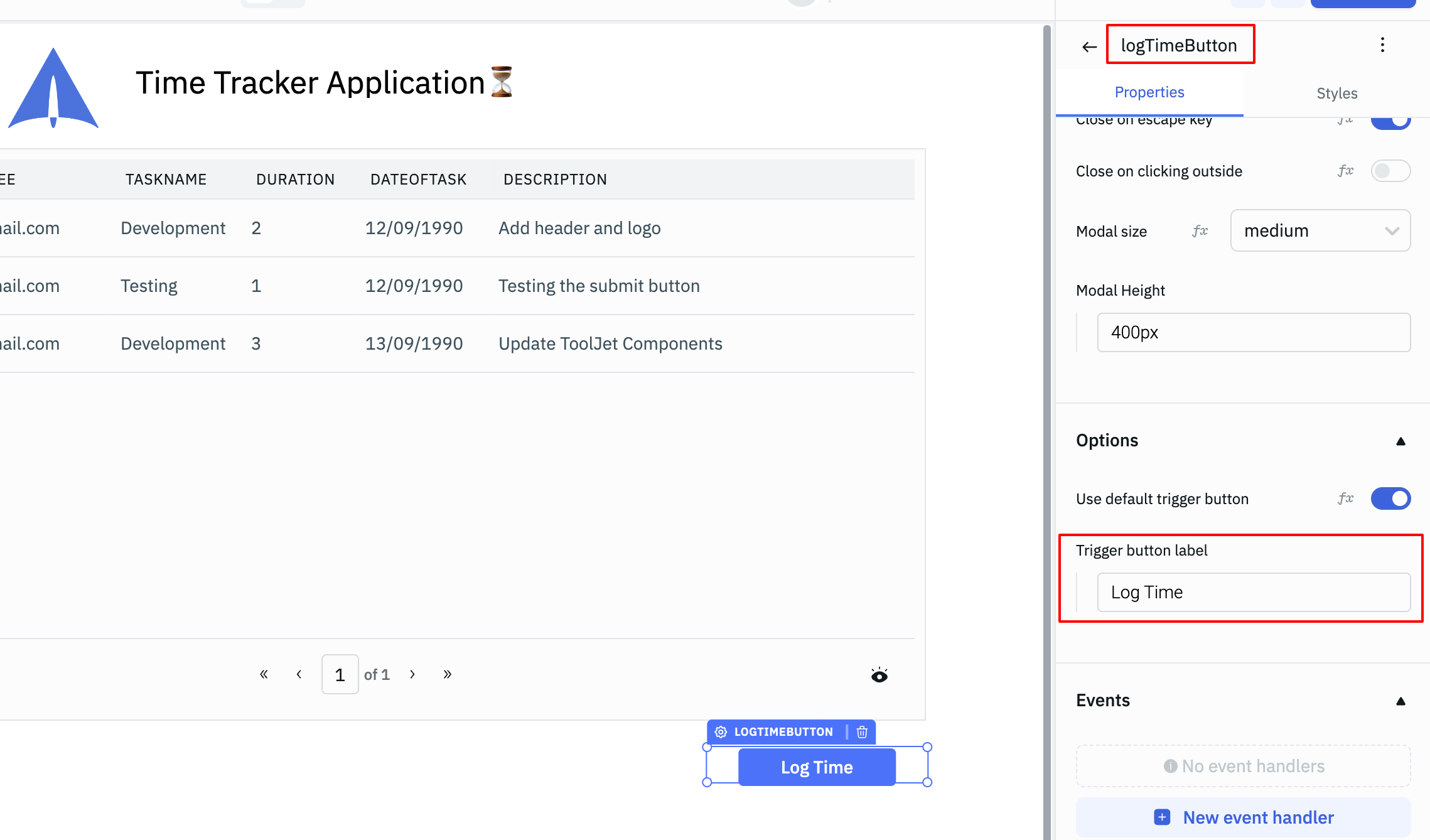Click the plus icon on New event handler
This screenshot has width=1430, height=840.
click(x=1162, y=817)
